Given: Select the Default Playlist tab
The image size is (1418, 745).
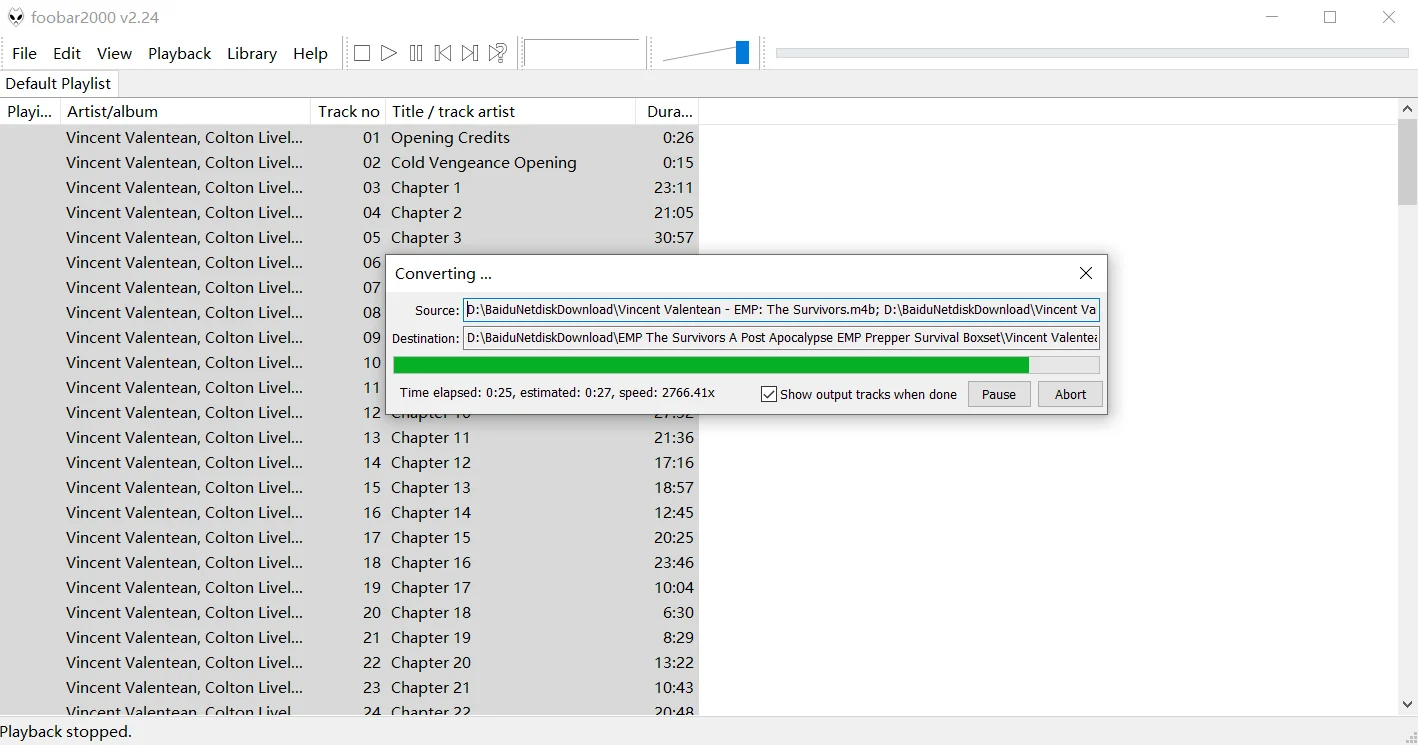Looking at the screenshot, I should (x=58, y=83).
